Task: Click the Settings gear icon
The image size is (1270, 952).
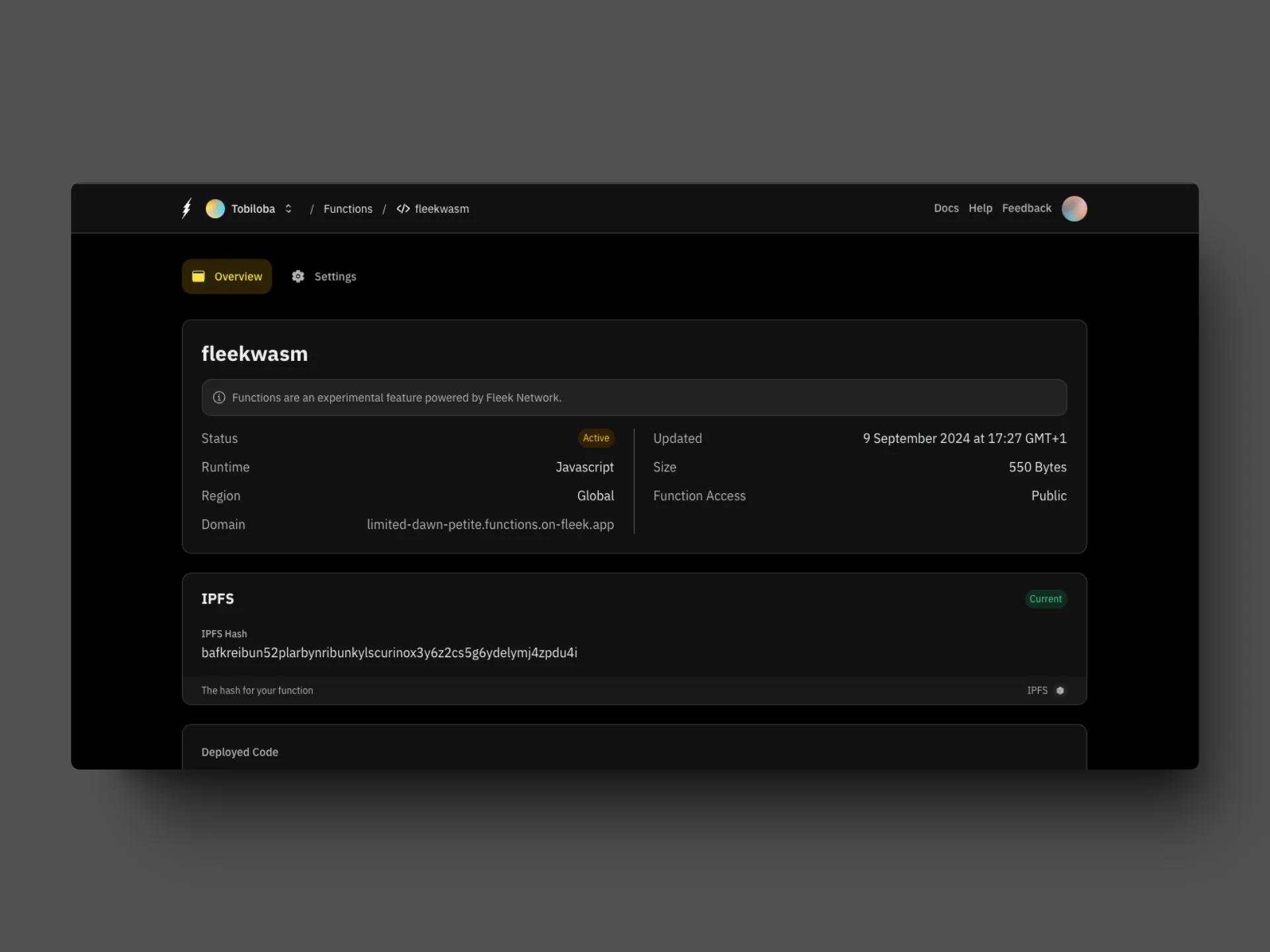Action: [298, 276]
